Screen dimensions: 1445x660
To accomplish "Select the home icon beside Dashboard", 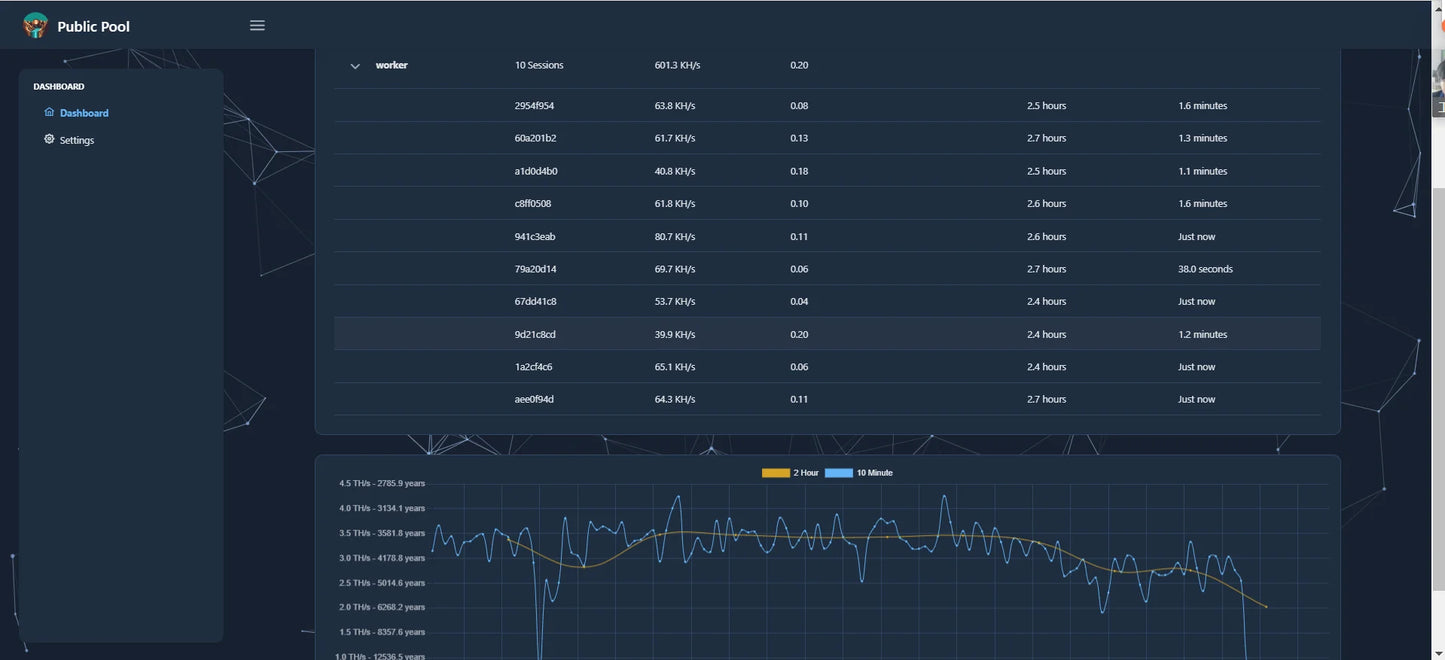I will [x=49, y=112].
